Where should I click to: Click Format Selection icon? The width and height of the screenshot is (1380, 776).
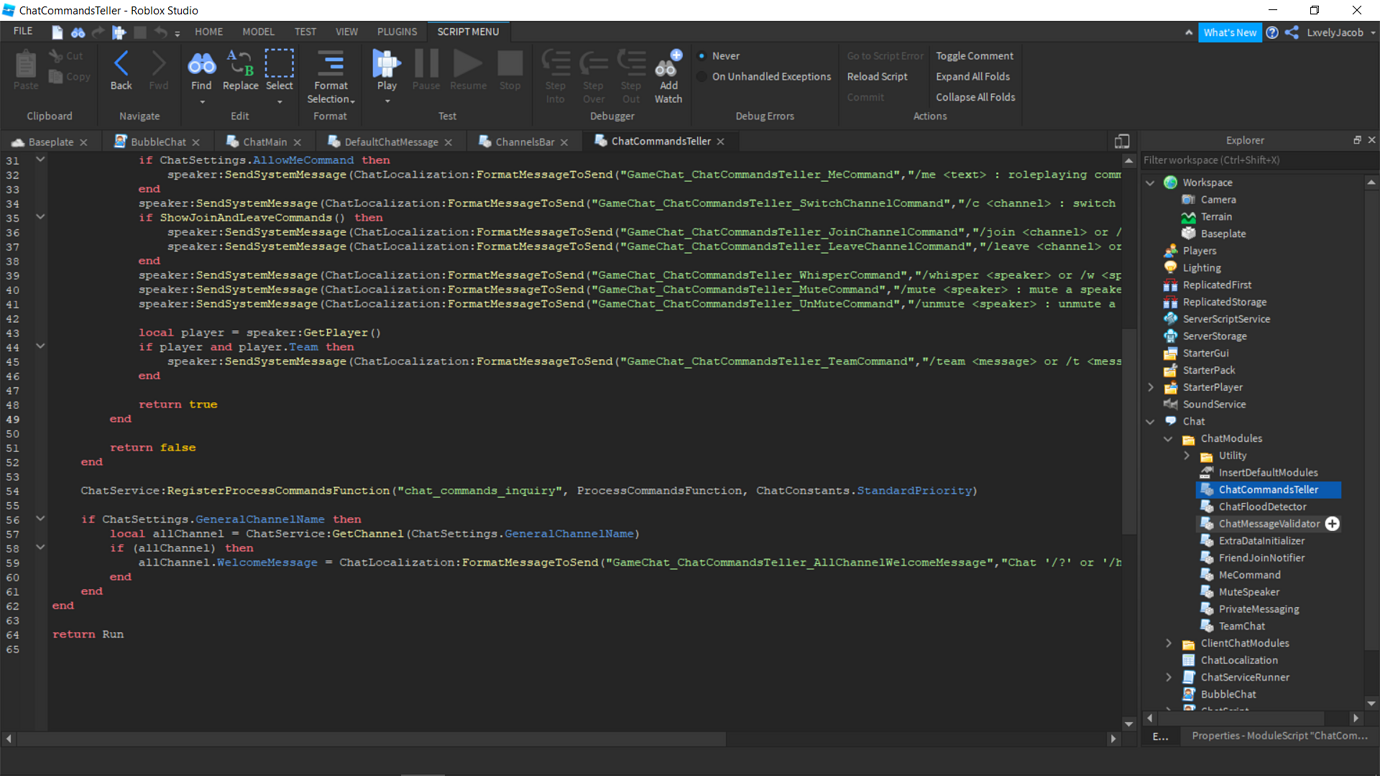click(330, 65)
